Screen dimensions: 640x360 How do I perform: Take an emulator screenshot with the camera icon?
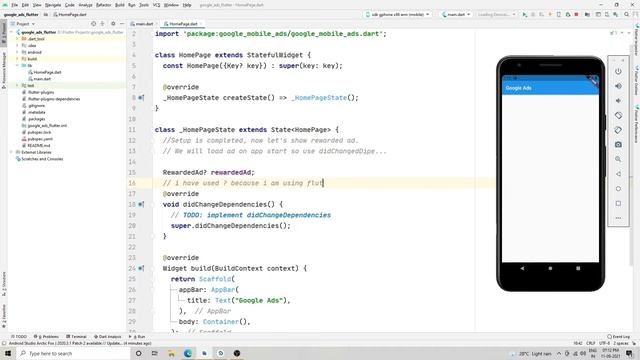pos(618,144)
